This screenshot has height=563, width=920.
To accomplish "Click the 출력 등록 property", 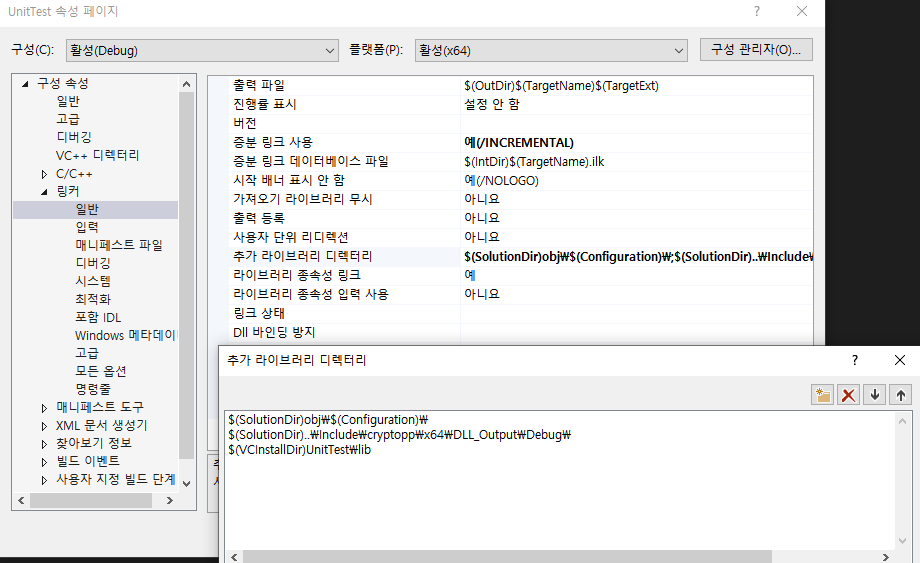I will click(259, 218).
